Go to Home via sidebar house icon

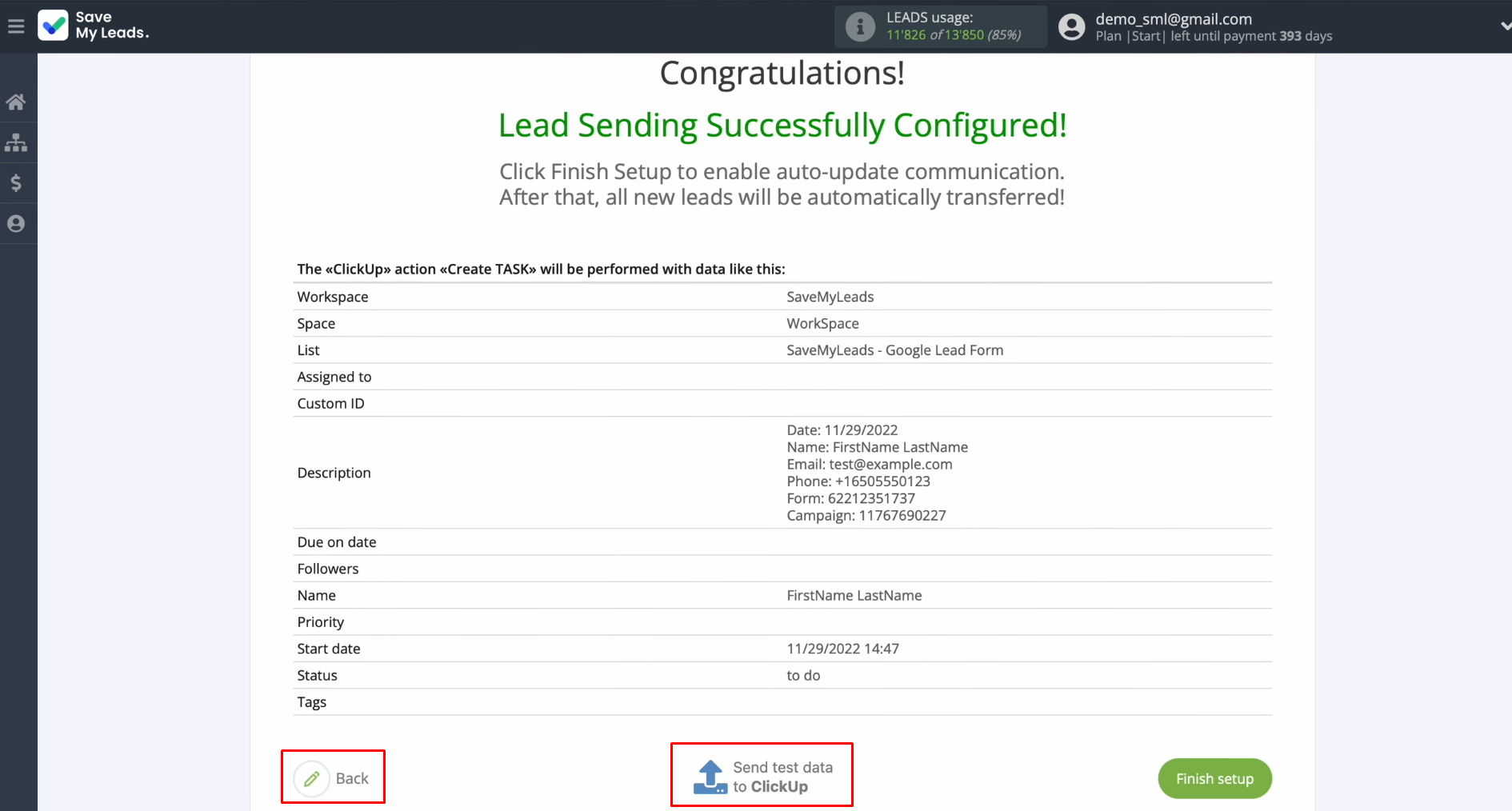(16, 102)
